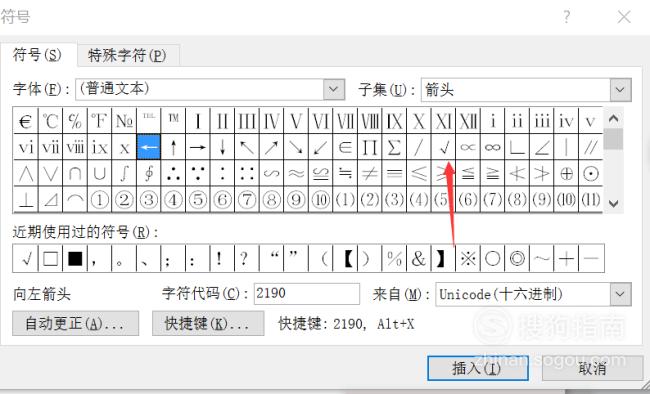Pick the contour integral (∮) symbol
The width and height of the screenshot is (650, 394).
pos(148,173)
